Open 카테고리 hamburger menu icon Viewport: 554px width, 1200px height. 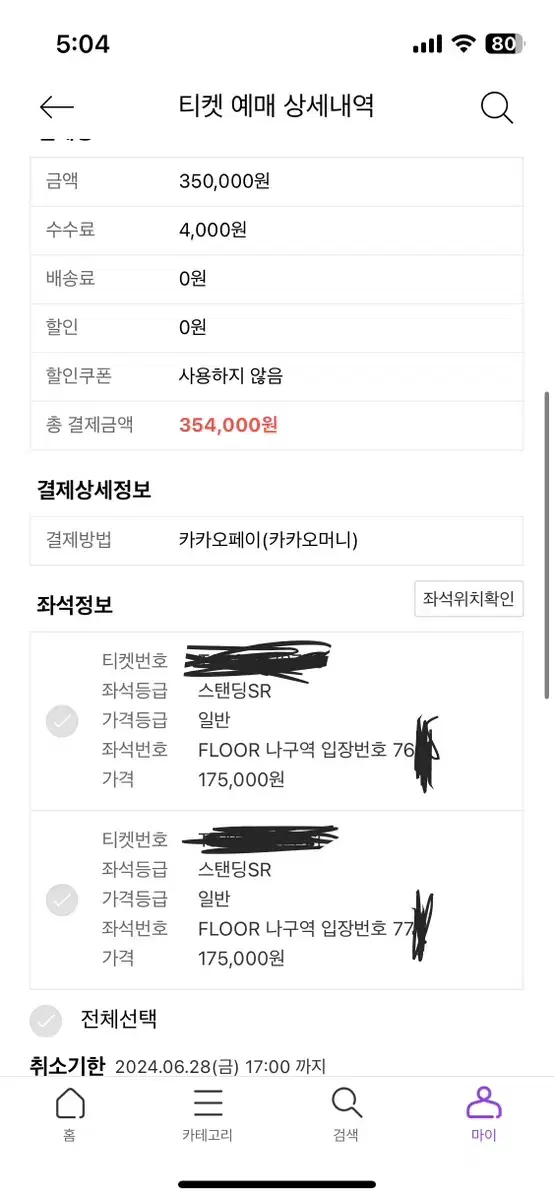point(208,1103)
